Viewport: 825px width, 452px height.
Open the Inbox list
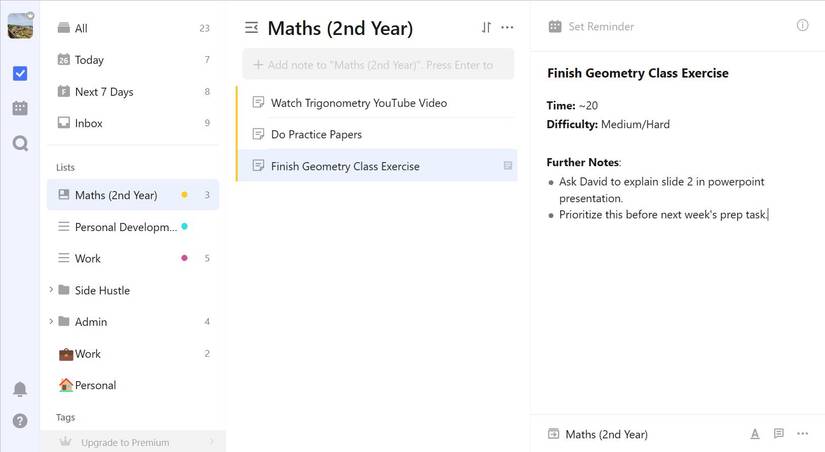point(133,123)
